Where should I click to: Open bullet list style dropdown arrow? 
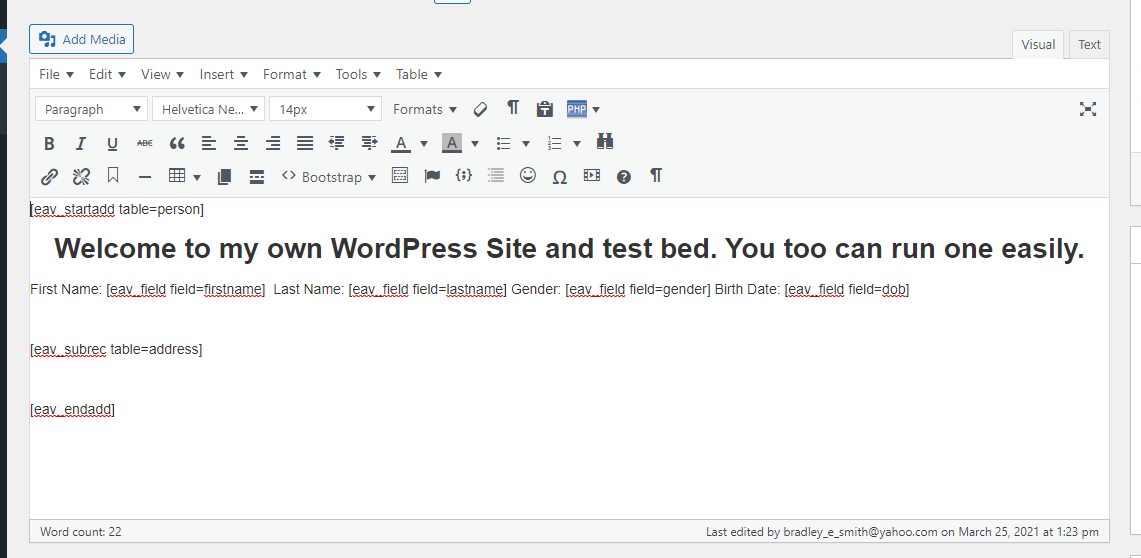pyautogui.click(x=525, y=144)
